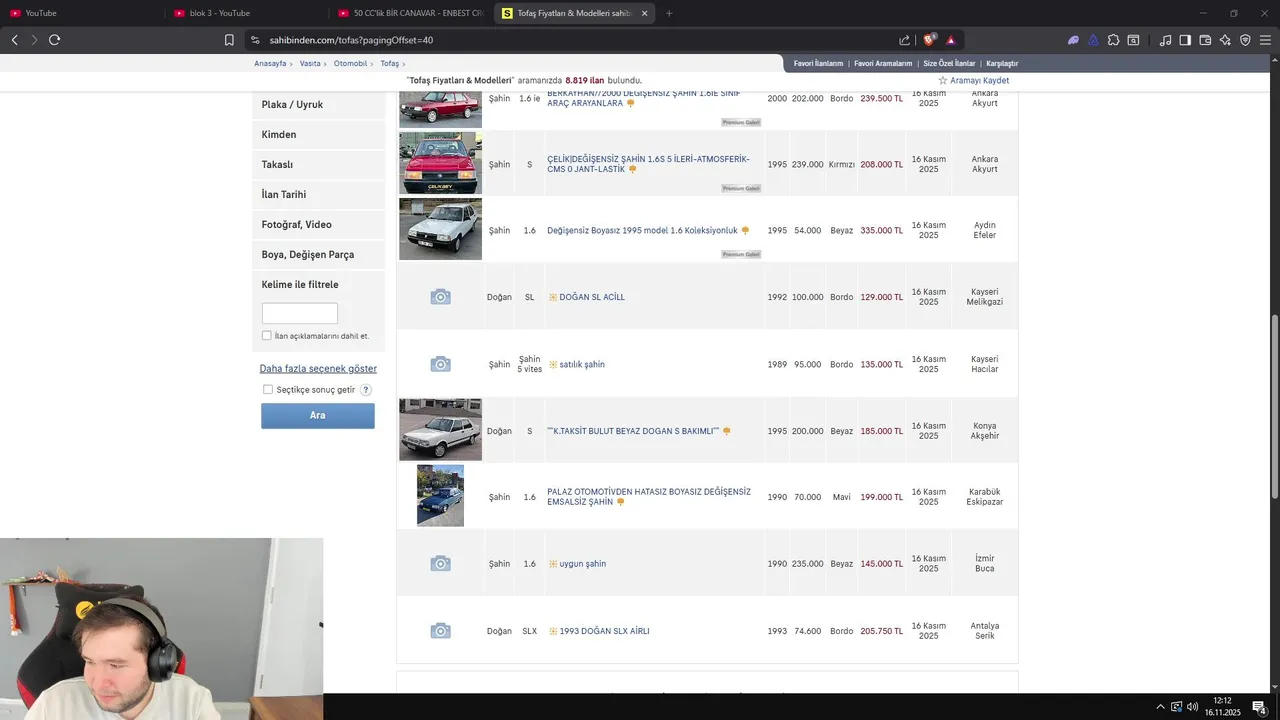Go to Tofaş breadcrumb

click(x=389, y=63)
